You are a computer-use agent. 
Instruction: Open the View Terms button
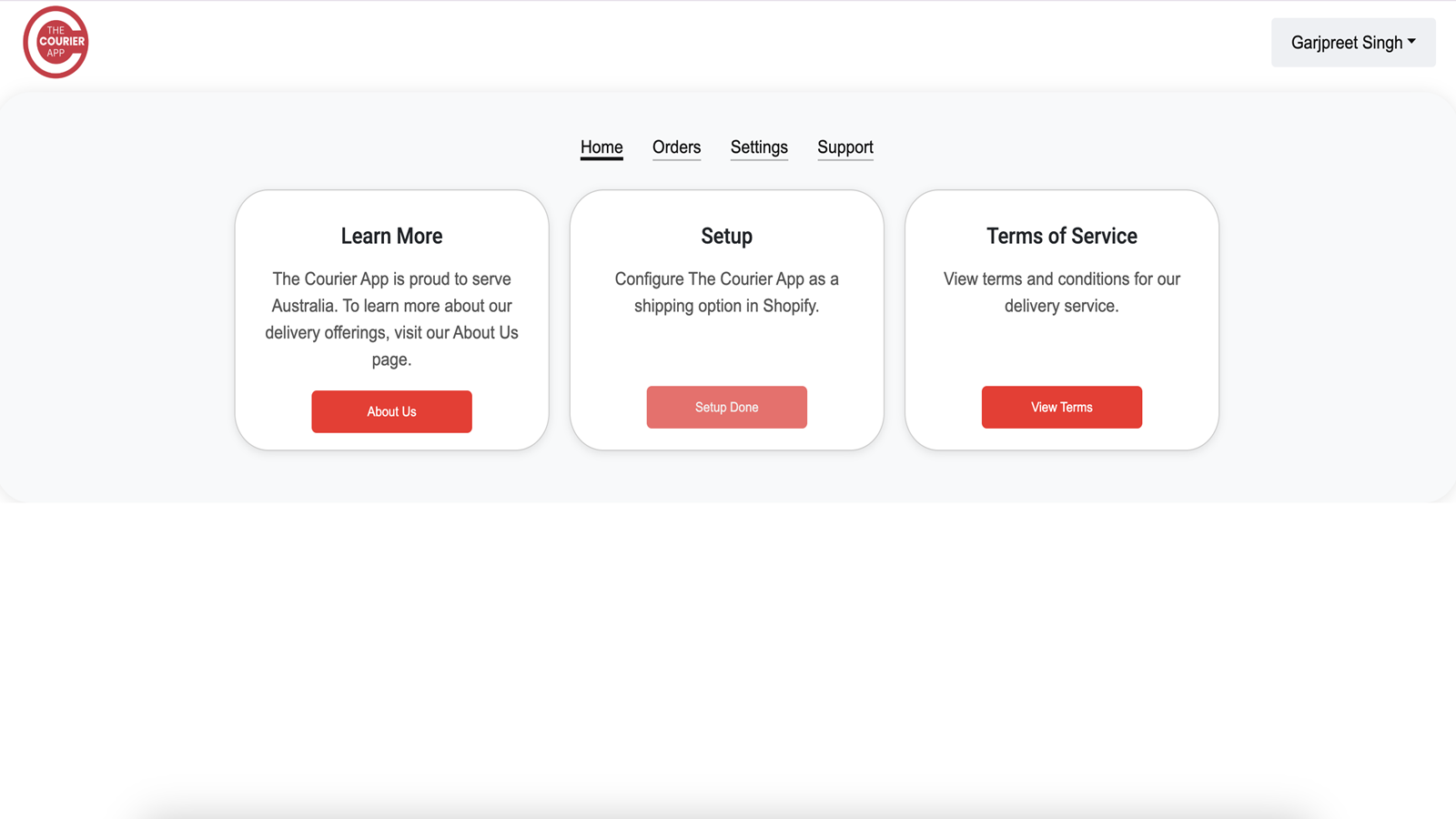tap(1061, 408)
